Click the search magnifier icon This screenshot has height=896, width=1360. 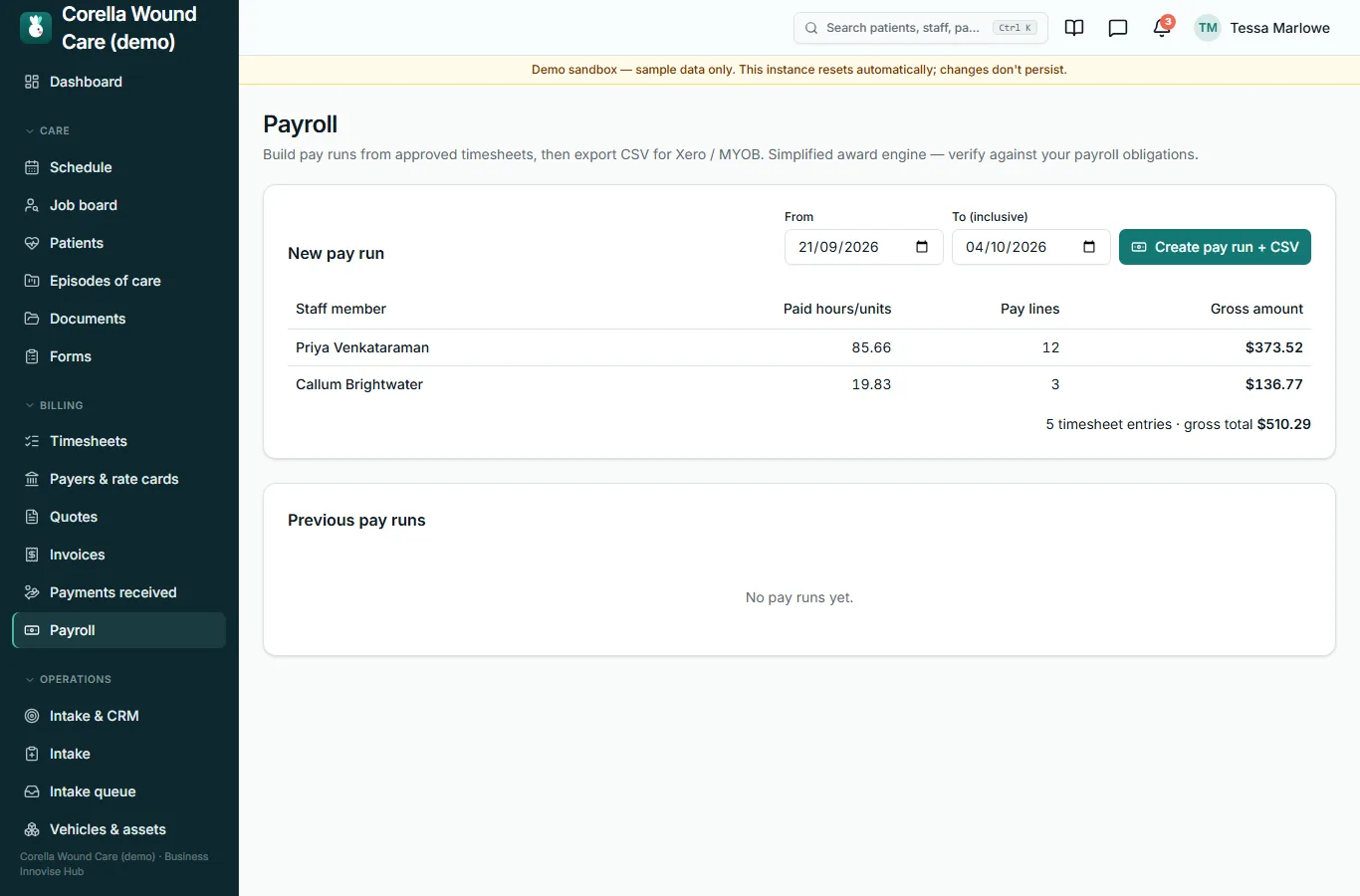click(811, 28)
